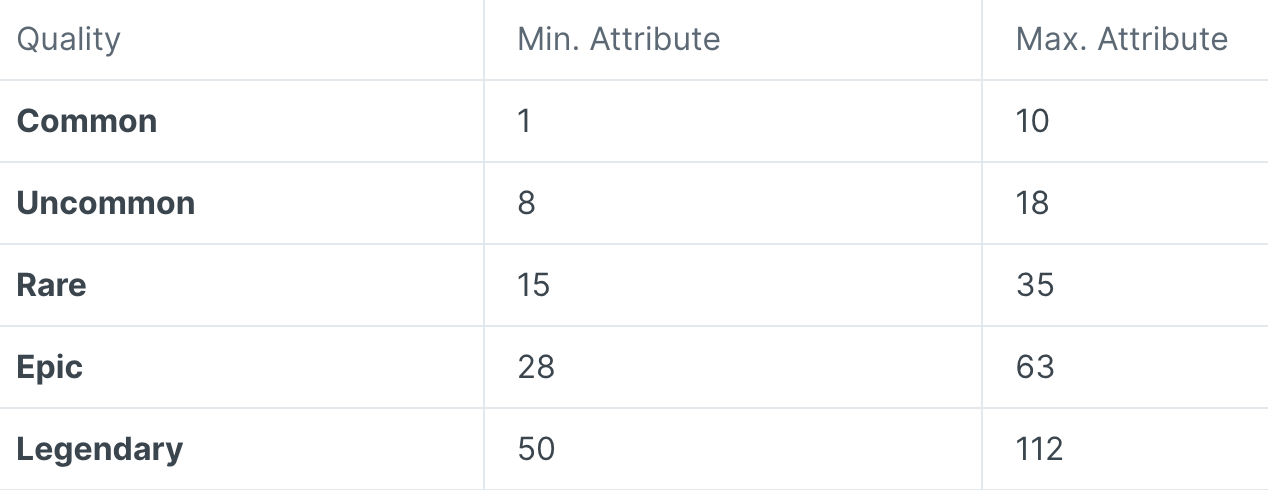The height and width of the screenshot is (490, 1268).
Task: Click the Rare quality cell
Action: coord(52,286)
